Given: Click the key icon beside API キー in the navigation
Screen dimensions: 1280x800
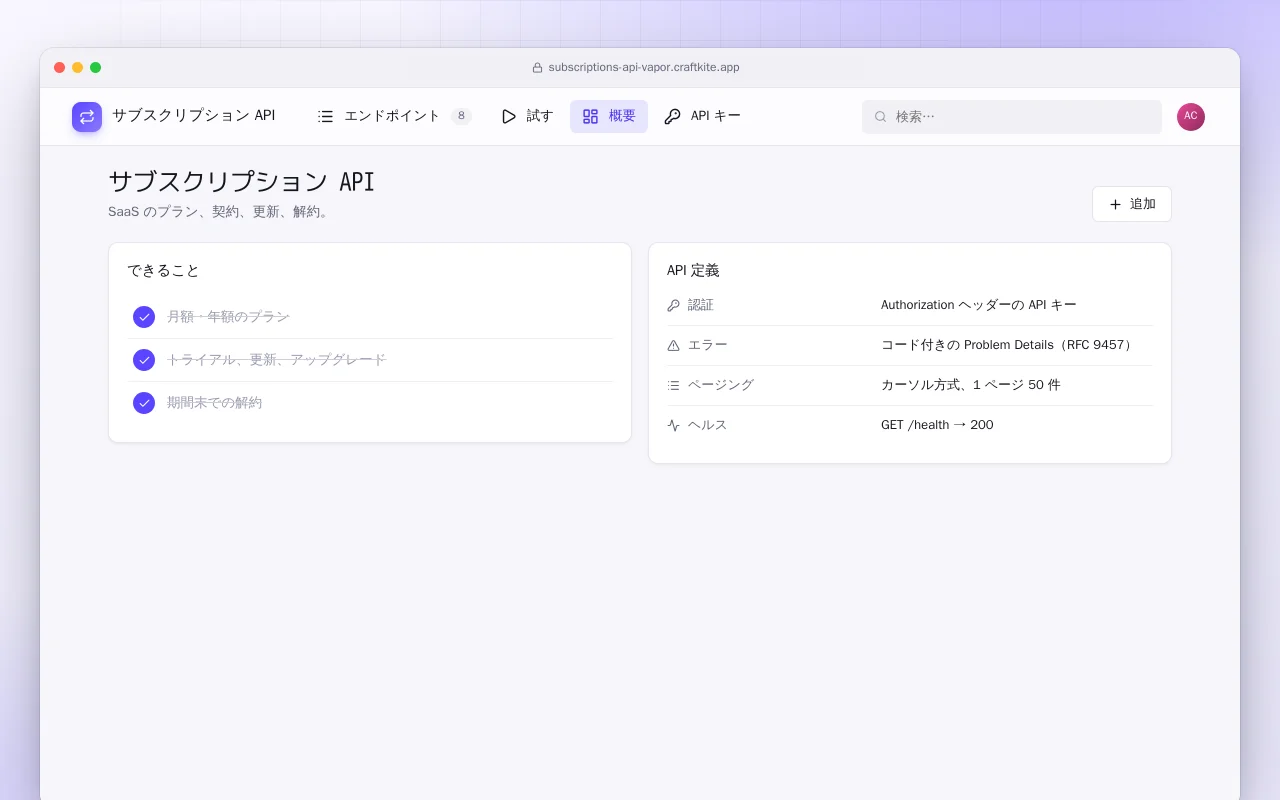Looking at the screenshot, I should [x=672, y=116].
